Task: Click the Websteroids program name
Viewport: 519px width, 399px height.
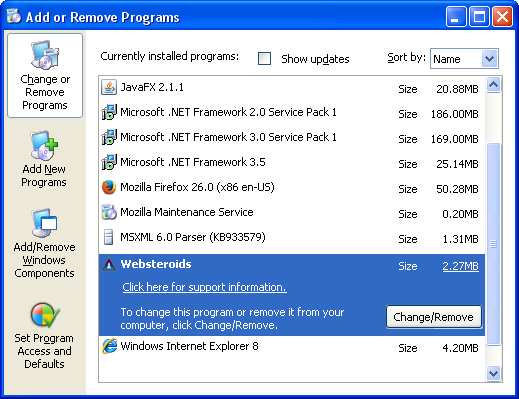Action: point(156,264)
